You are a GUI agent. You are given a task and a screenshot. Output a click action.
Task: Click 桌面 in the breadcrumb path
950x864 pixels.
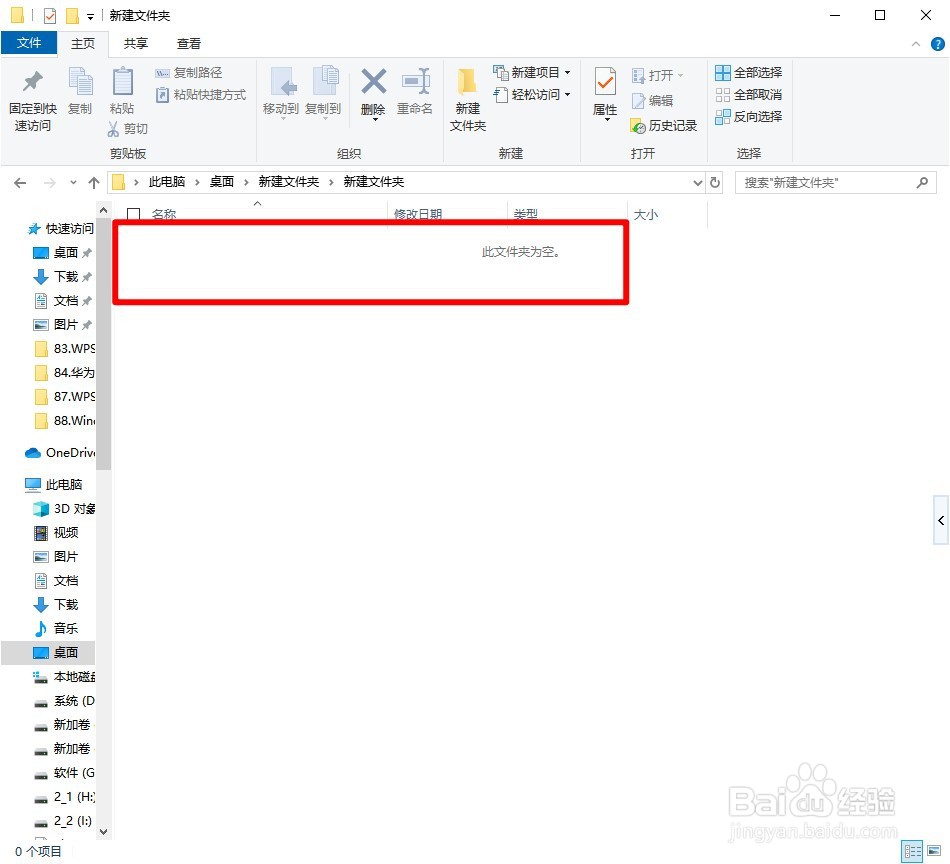pos(221,182)
